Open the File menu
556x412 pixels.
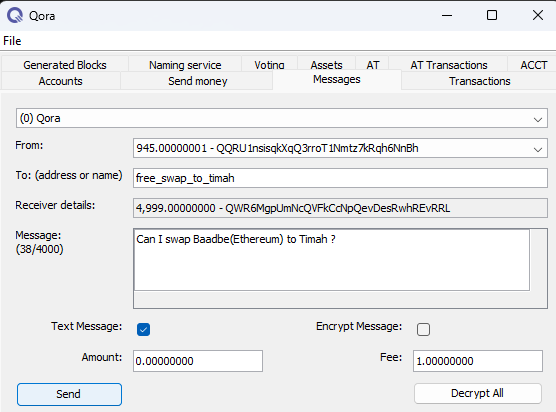click(x=12, y=41)
